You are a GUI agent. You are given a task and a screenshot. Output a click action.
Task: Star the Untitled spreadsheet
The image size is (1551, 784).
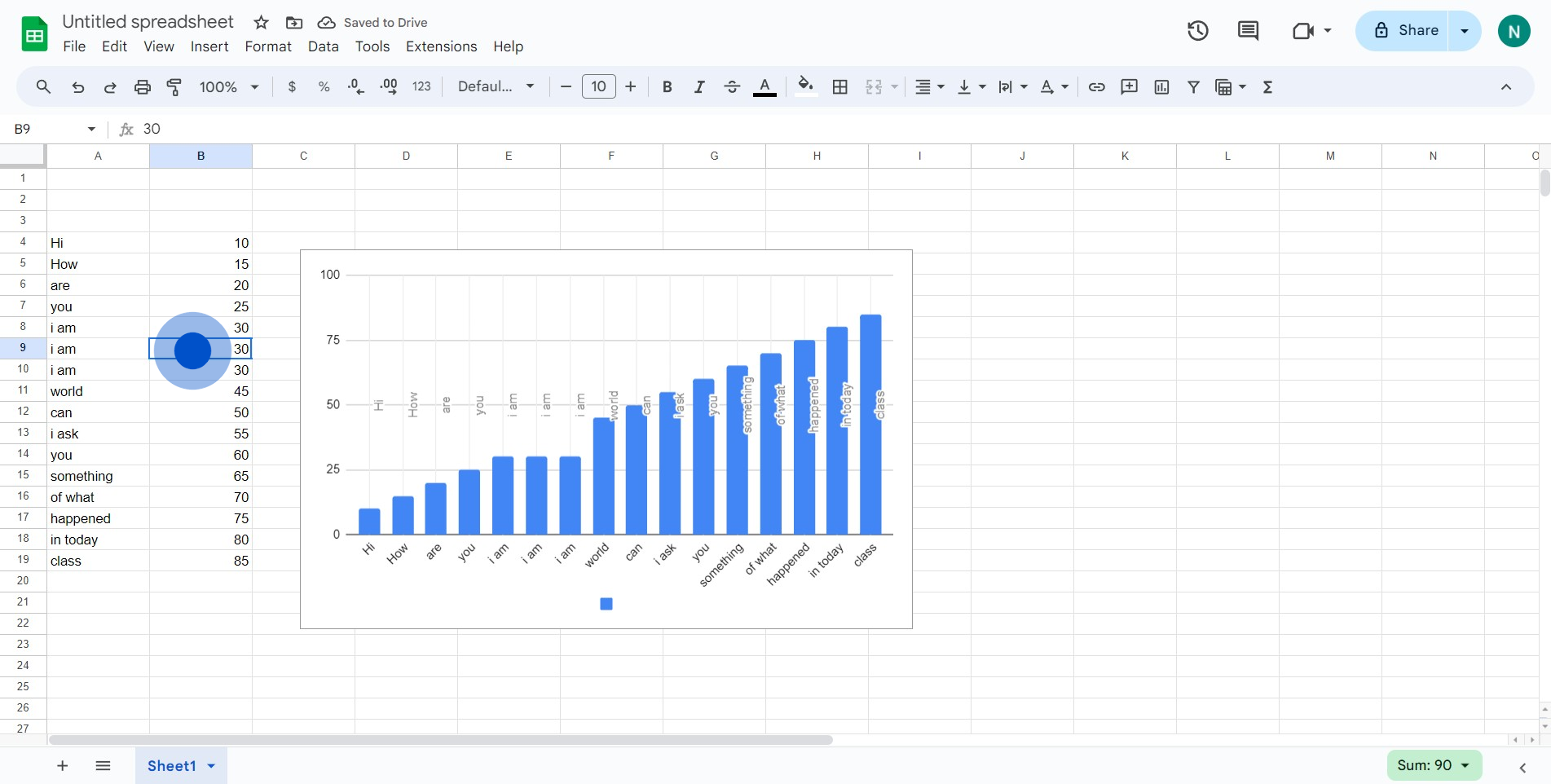(x=261, y=23)
